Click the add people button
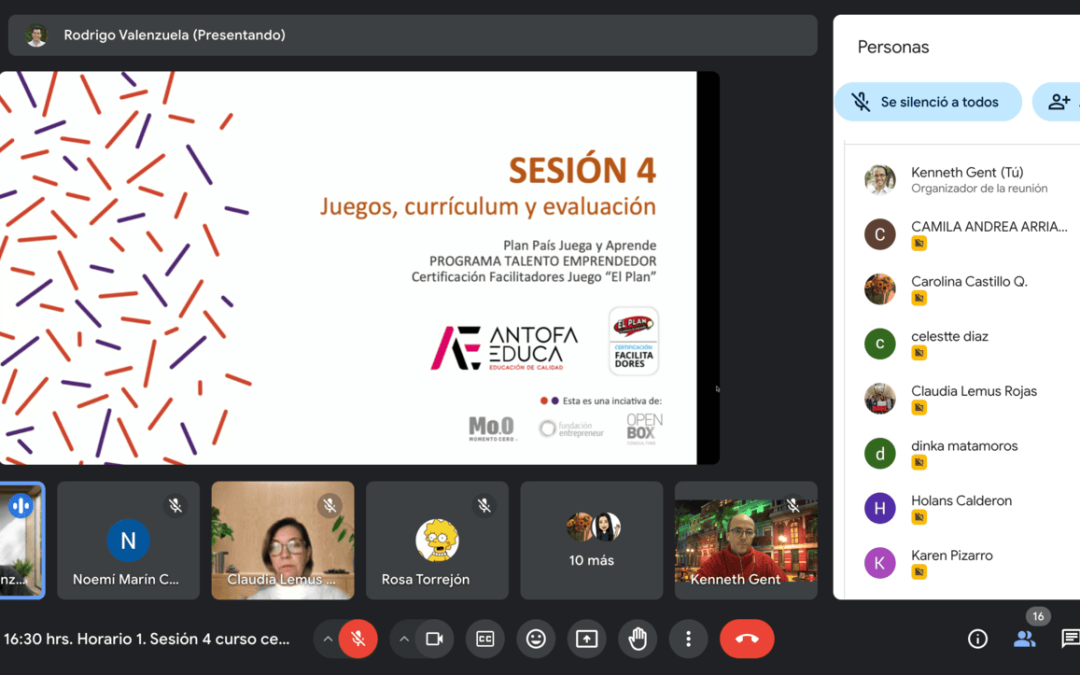The image size is (1080, 675). [x=1057, y=102]
